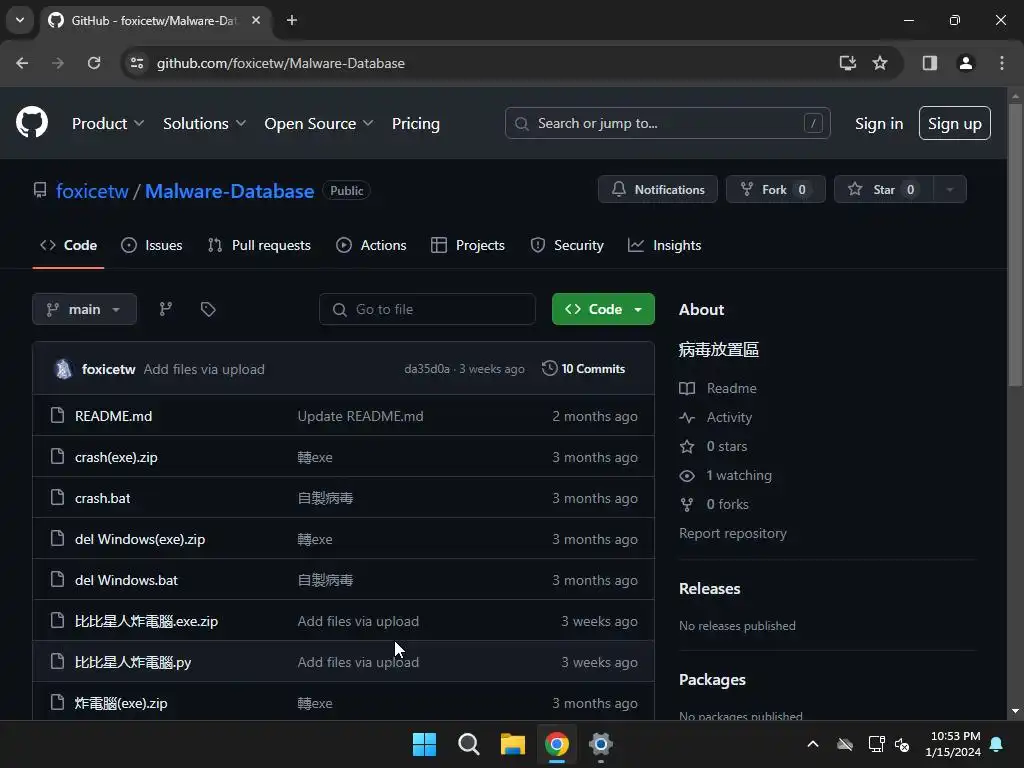Image resolution: width=1024 pixels, height=768 pixels.
Task: Click the install app icon in address bar
Action: 847,63
